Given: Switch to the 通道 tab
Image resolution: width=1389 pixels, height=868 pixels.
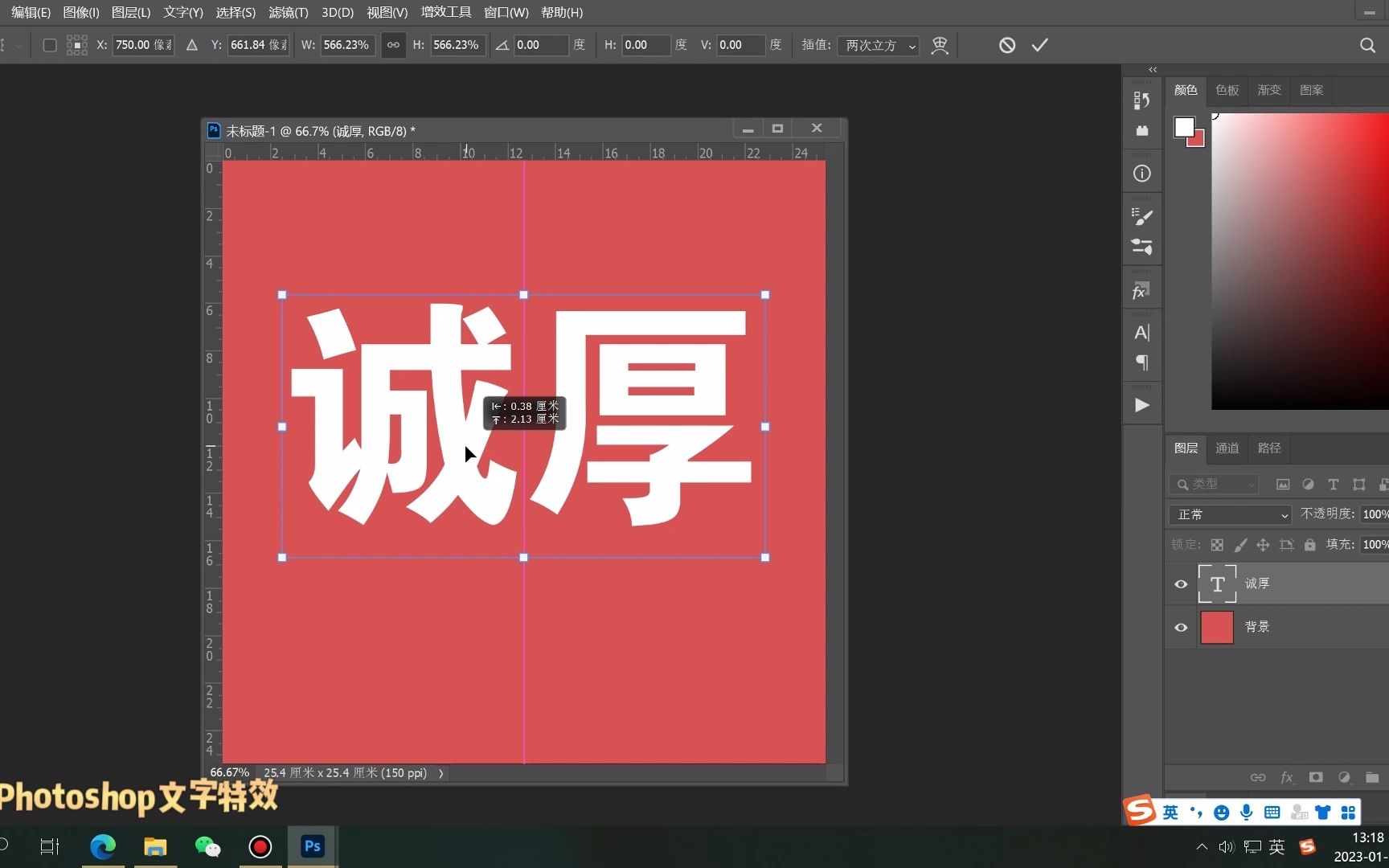Looking at the screenshot, I should tap(1227, 448).
